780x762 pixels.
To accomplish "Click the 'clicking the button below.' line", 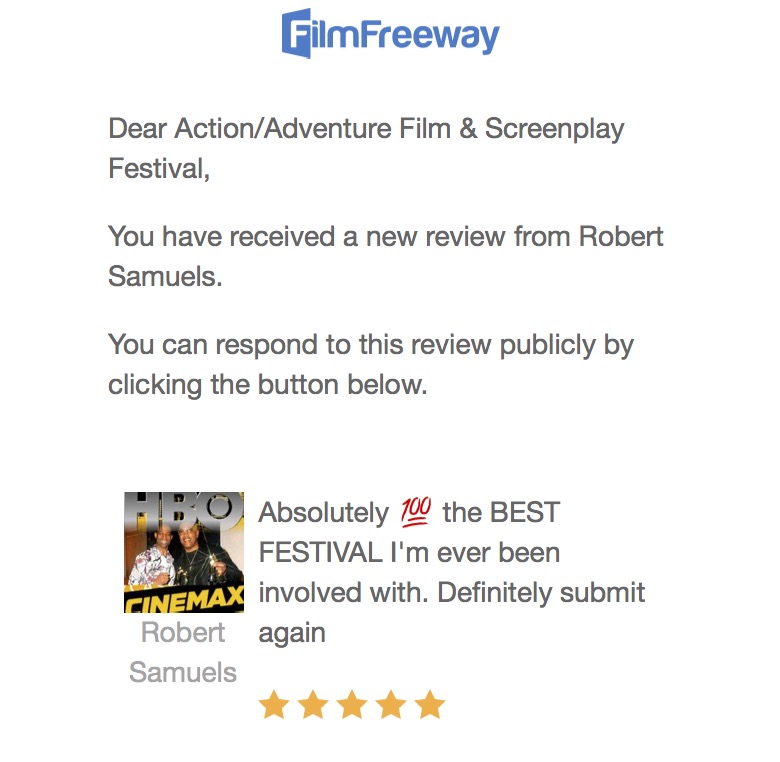I will (x=267, y=385).
